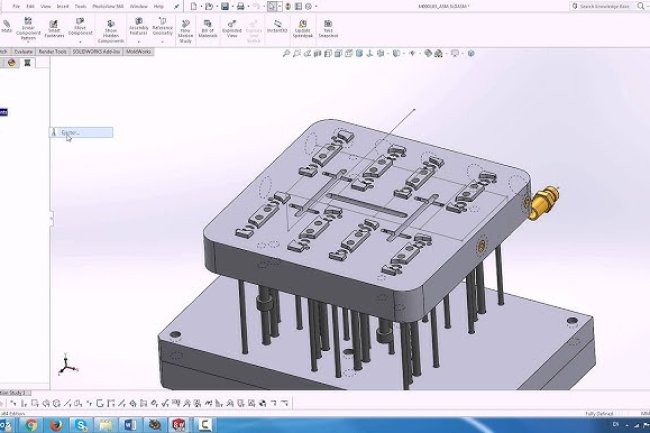Open the Options gear icon
650x433 pixels.
coord(308,6)
